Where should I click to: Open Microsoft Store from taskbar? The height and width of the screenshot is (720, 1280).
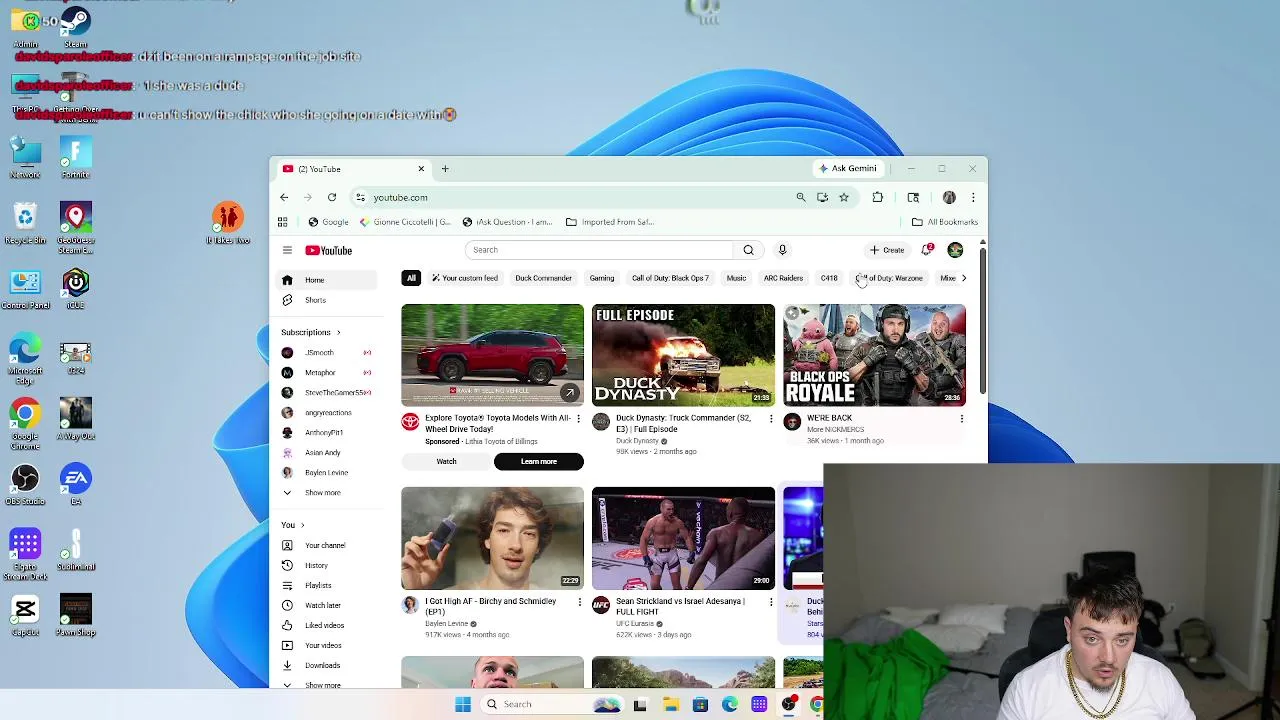click(x=700, y=704)
